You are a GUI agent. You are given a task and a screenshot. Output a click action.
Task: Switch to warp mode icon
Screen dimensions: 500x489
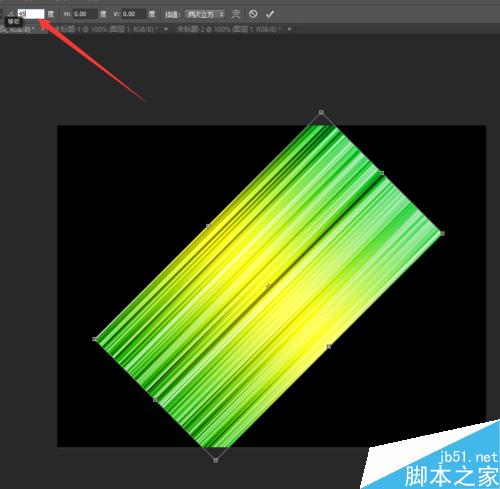tap(236, 14)
